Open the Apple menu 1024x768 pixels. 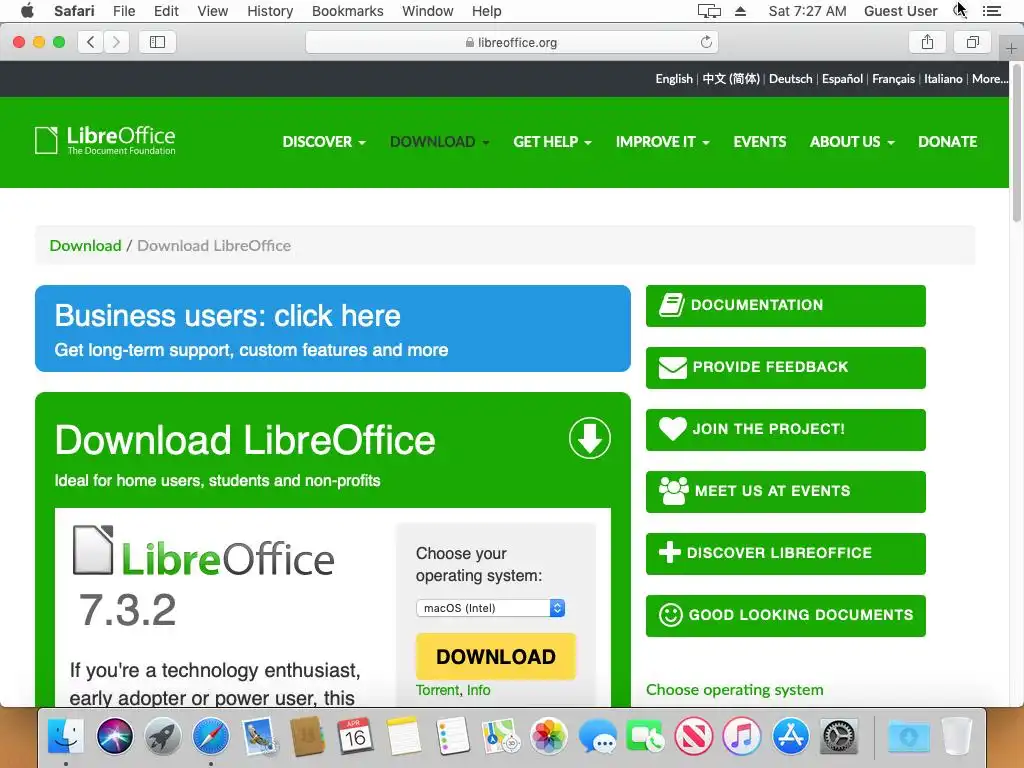click(27, 11)
